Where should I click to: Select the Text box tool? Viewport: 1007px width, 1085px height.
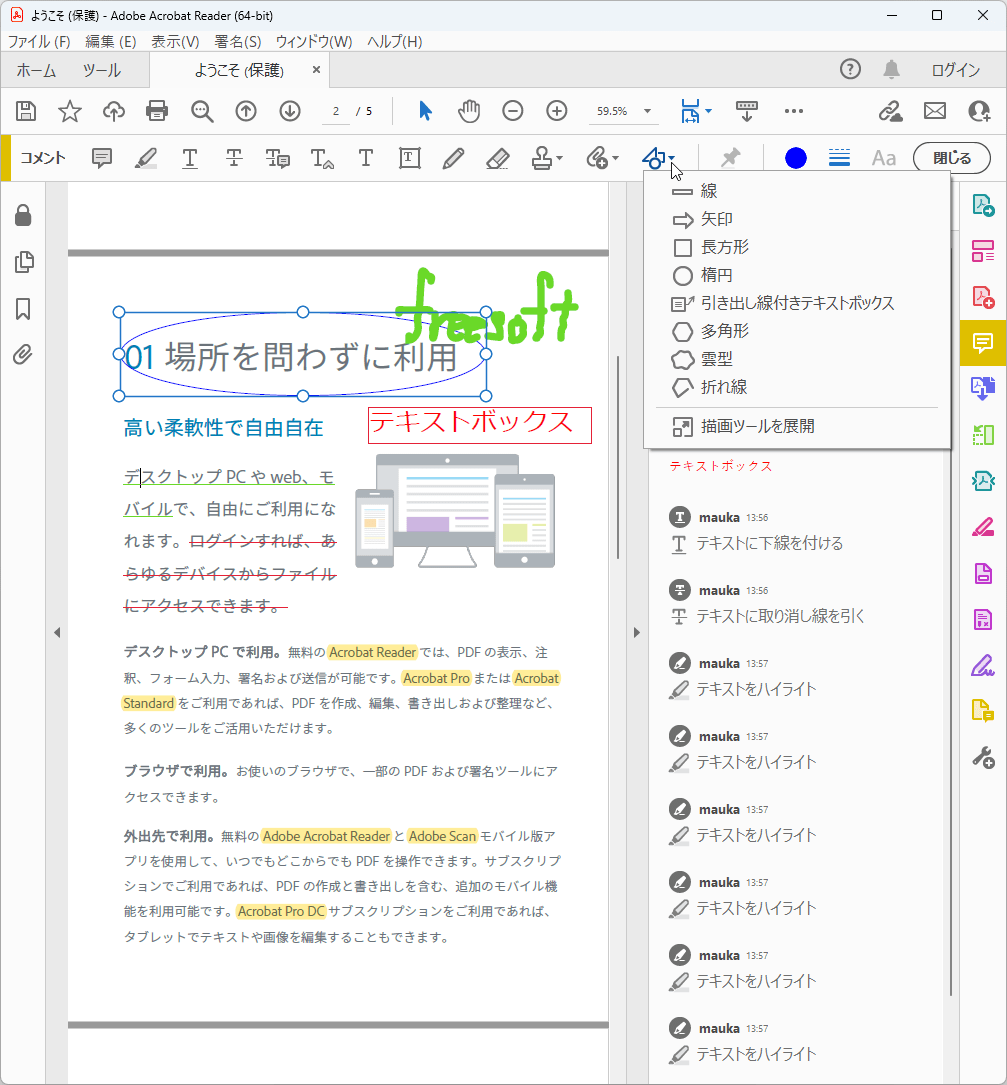[410, 158]
